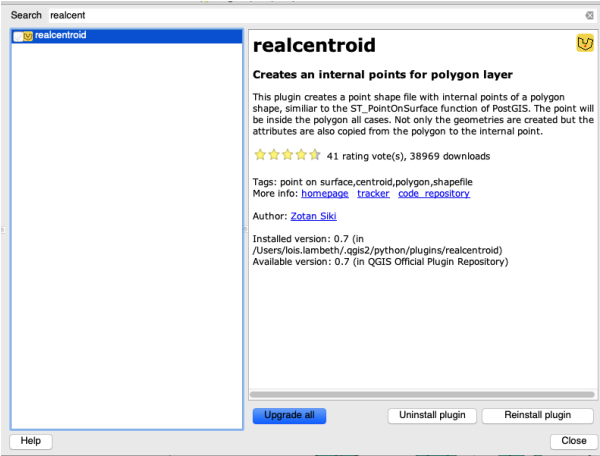Screen dimensions: 600x456
Task: Open Help for the plugin manager
Action: (31, 441)
